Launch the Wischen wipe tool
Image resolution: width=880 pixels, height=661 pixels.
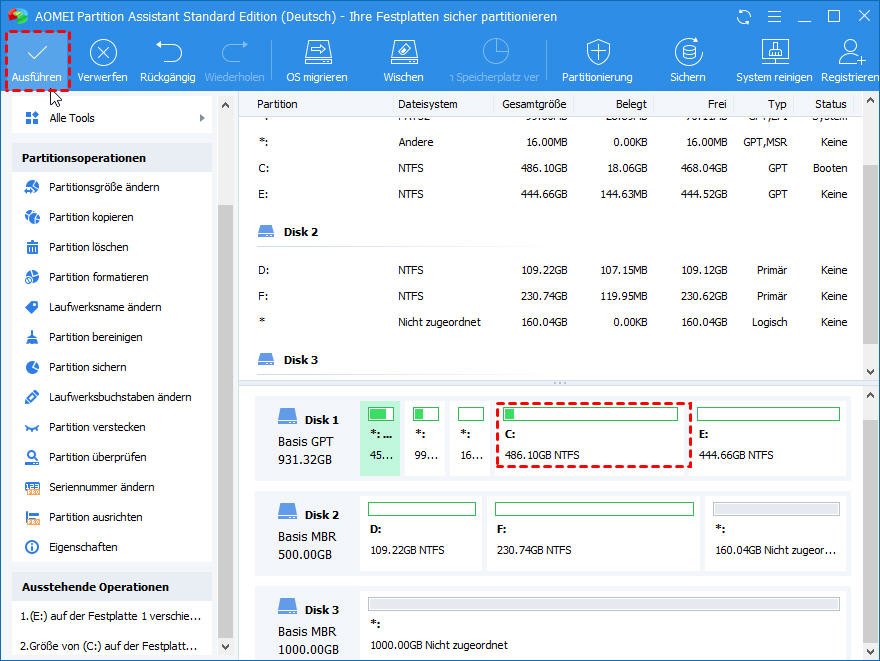coord(404,61)
